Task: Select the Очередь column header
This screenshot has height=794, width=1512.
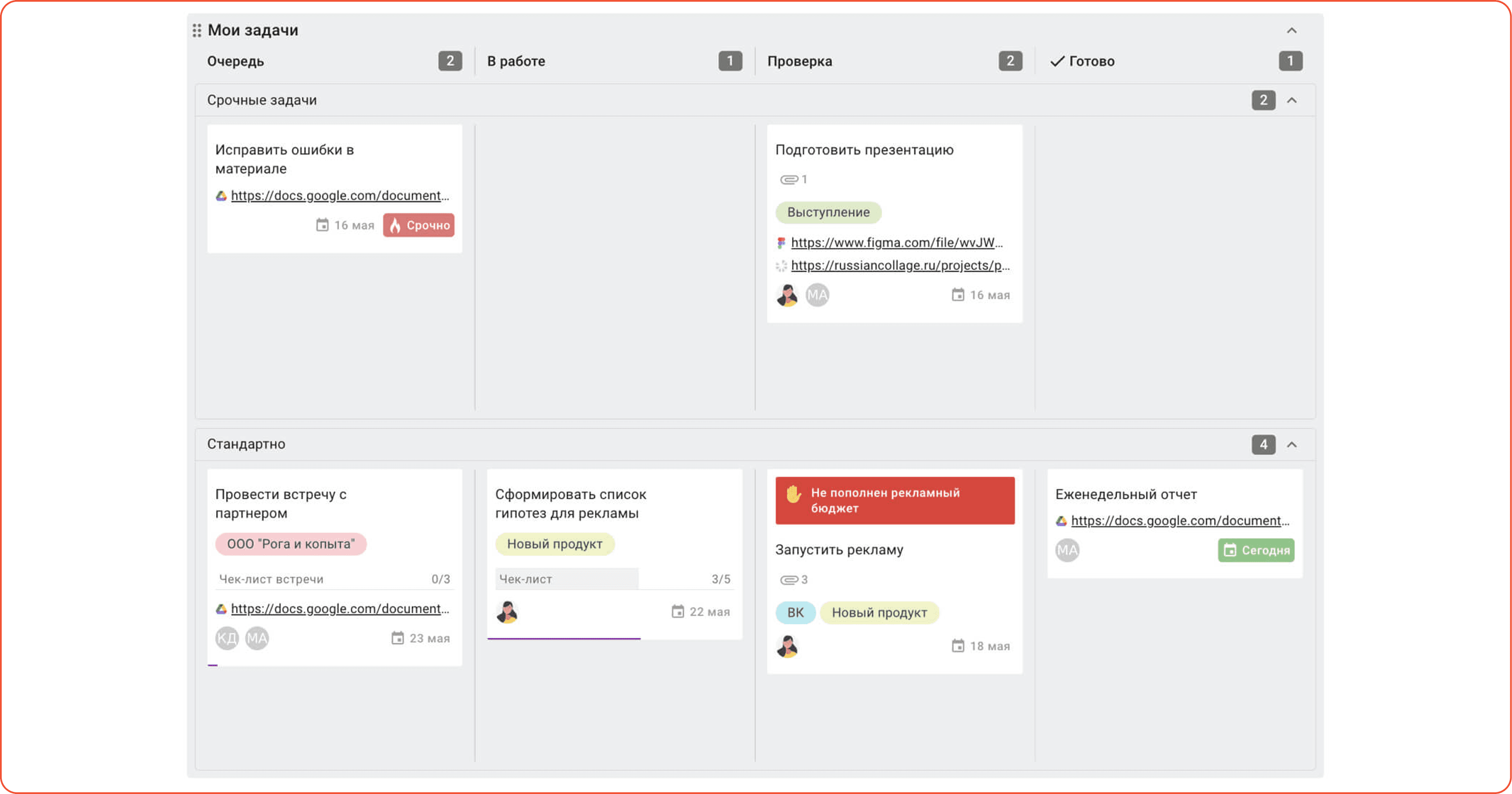Action: click(x=235, y=61)
